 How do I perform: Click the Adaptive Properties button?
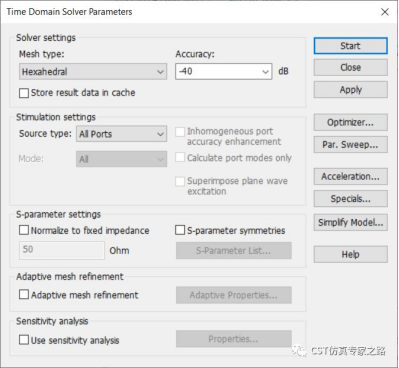point(234,295)
